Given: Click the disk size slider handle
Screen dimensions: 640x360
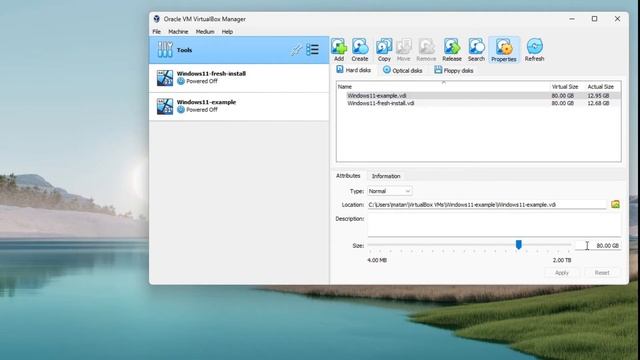Looking at the screenshot, I should [518, 244].
